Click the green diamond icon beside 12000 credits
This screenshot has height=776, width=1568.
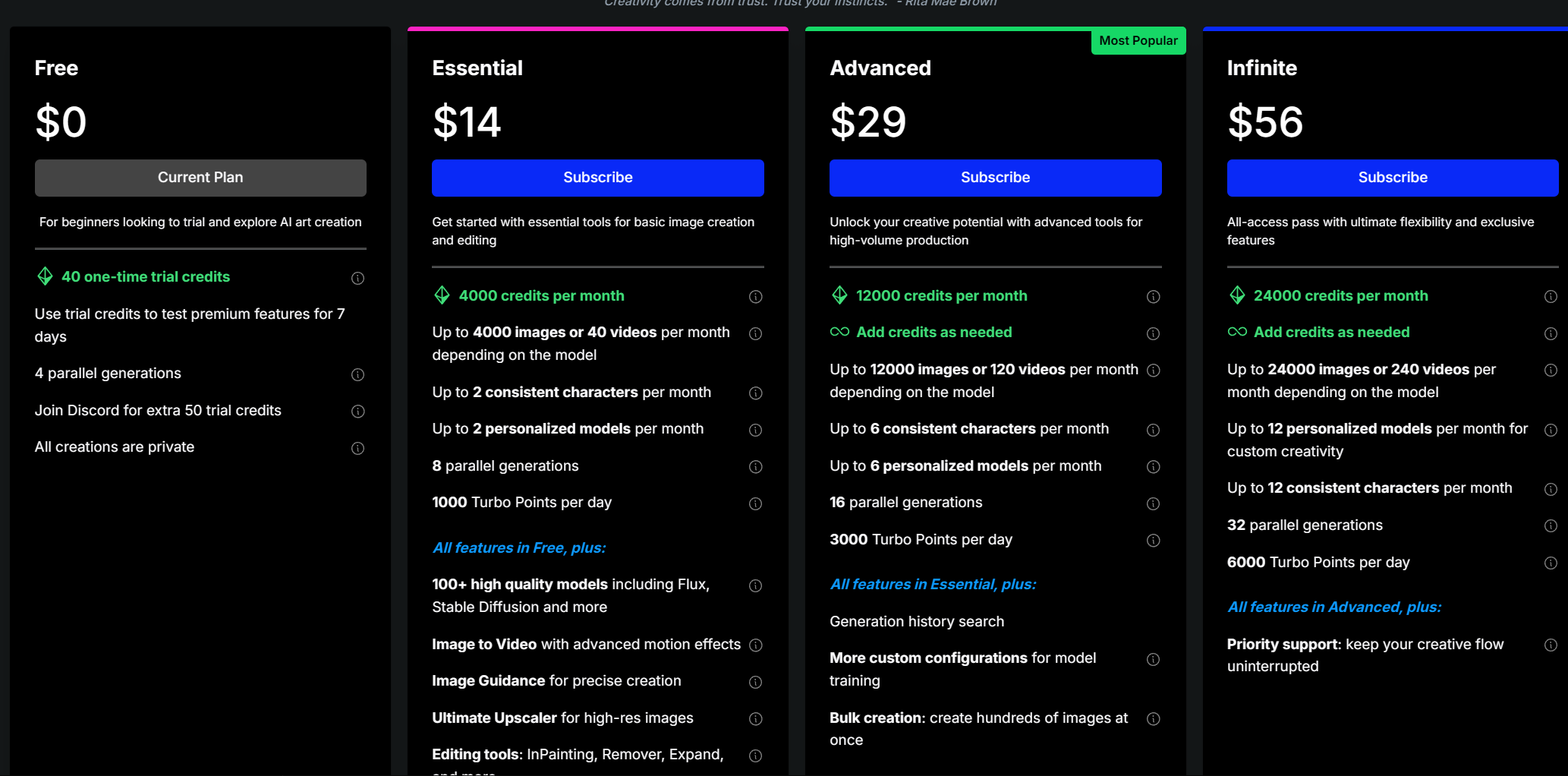click(839, 295)
